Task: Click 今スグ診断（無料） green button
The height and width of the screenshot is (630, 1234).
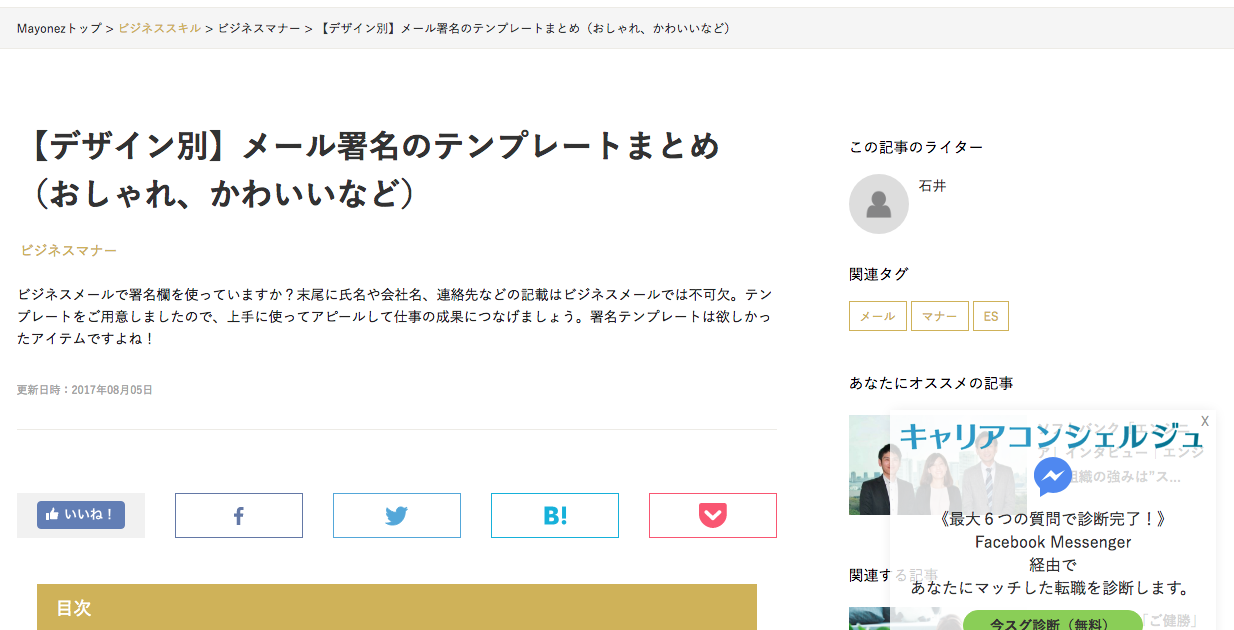Action: [x=1052, y=621]
